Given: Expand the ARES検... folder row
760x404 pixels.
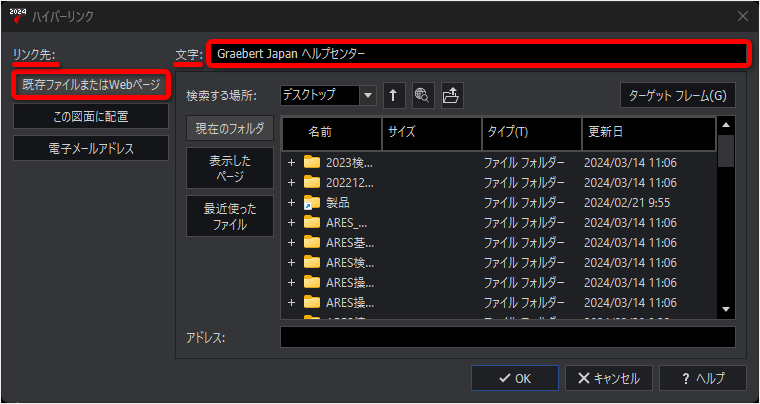Looking at the screenshot, I should (291, 263).
